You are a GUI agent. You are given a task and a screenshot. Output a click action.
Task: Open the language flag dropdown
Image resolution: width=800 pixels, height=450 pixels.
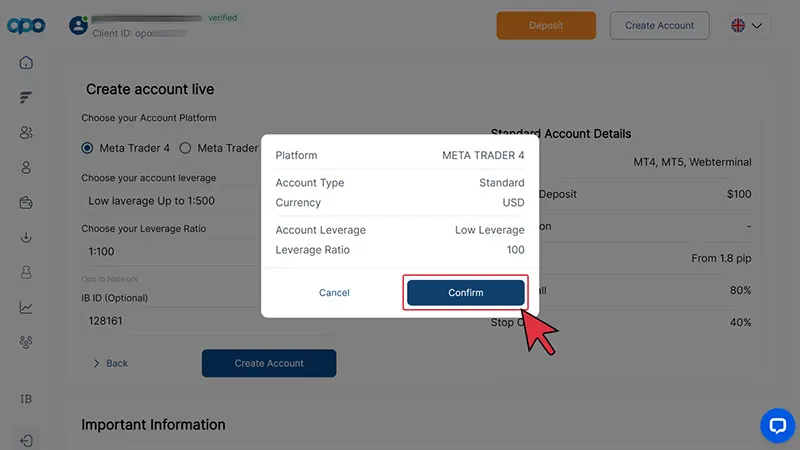[746, 25]
